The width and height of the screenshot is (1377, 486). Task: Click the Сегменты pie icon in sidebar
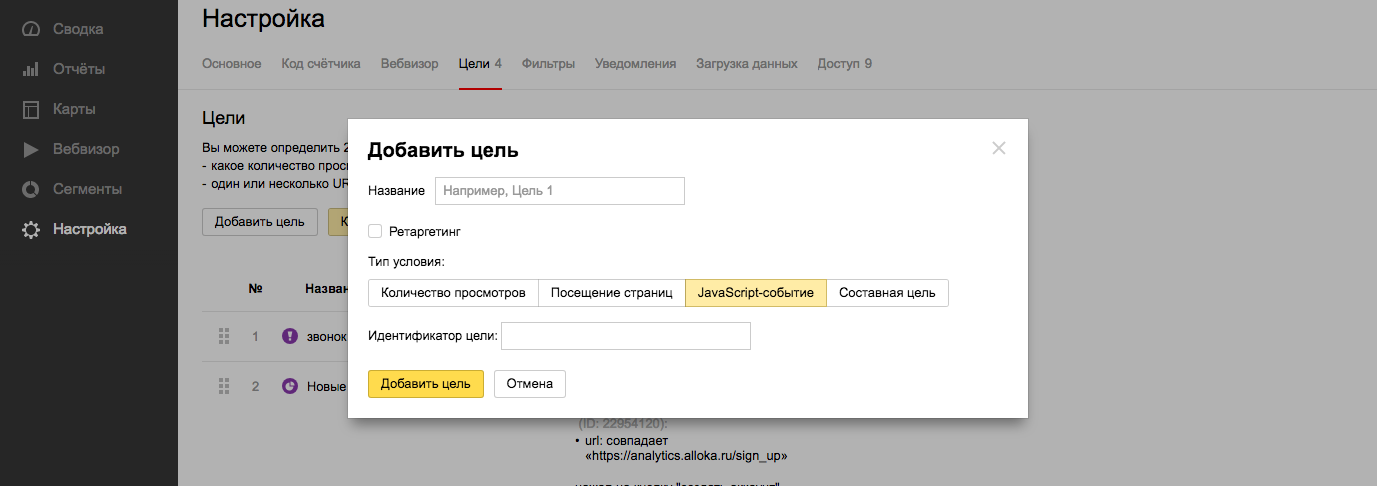point(31,189)
